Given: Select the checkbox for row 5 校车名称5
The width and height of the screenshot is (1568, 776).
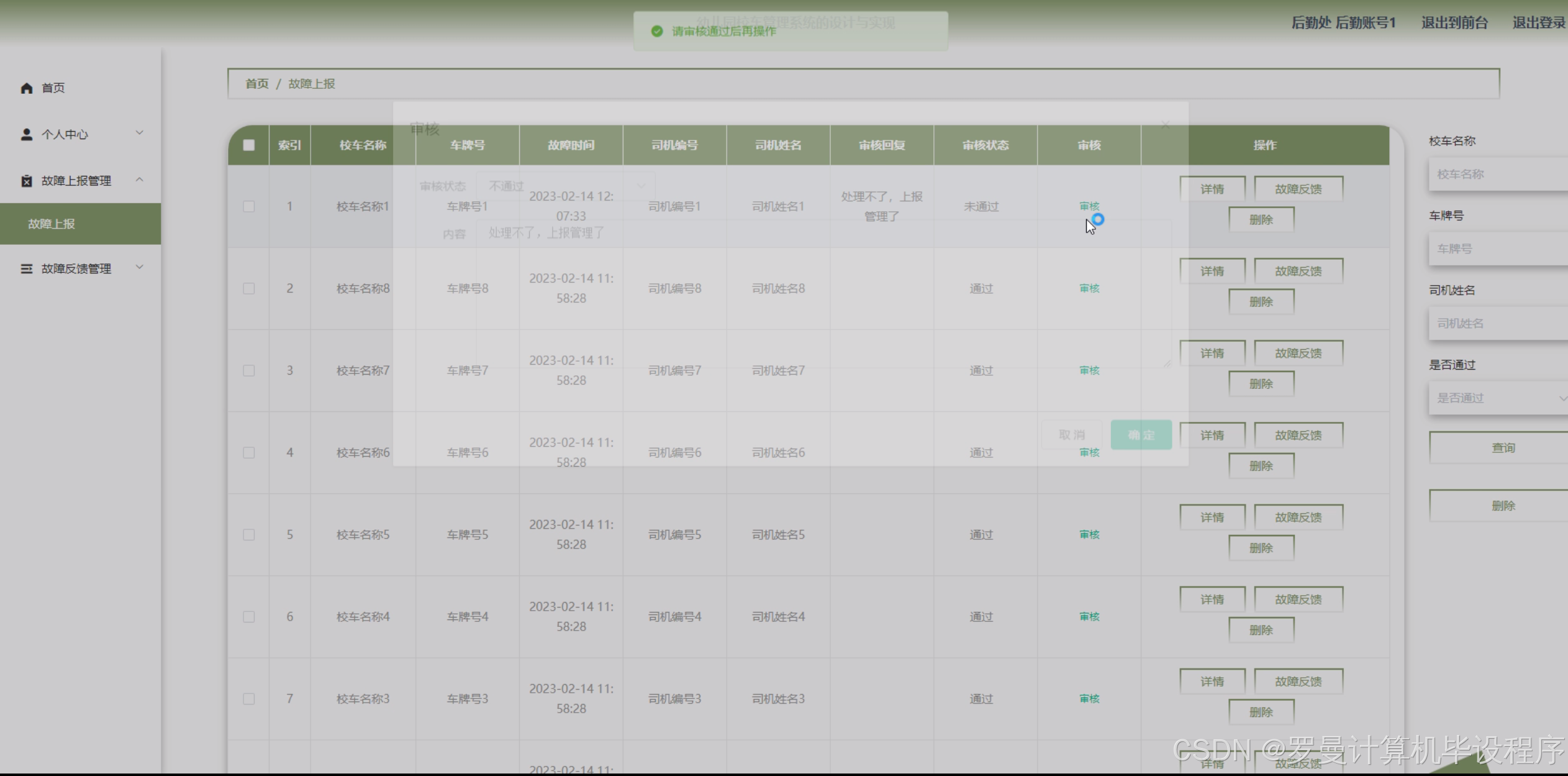Looking at the screenshot, I should point(248,534).
